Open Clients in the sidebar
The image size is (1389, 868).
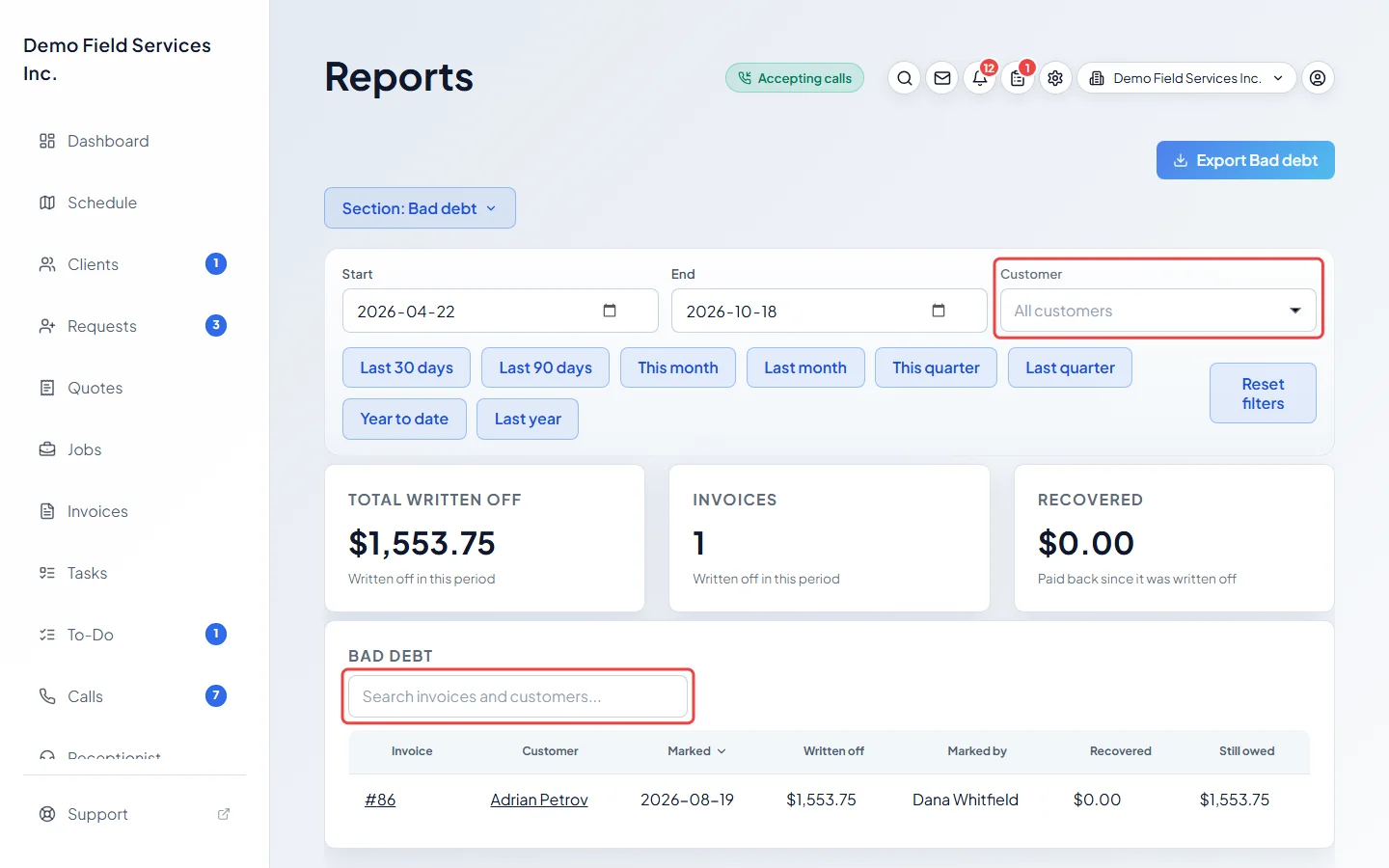(133, 264)
